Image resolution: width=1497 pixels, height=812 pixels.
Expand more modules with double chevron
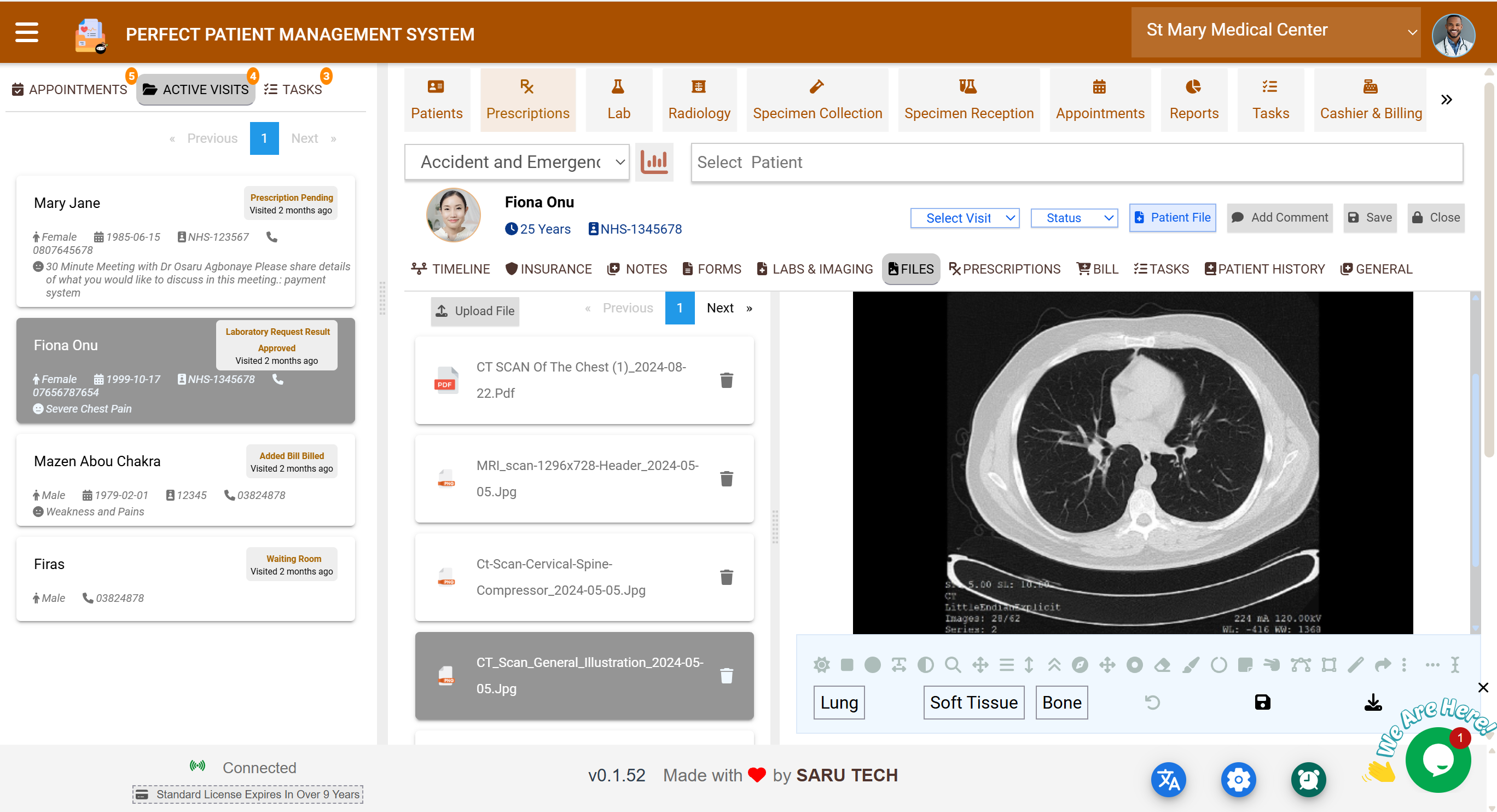tap(1447, 100)
